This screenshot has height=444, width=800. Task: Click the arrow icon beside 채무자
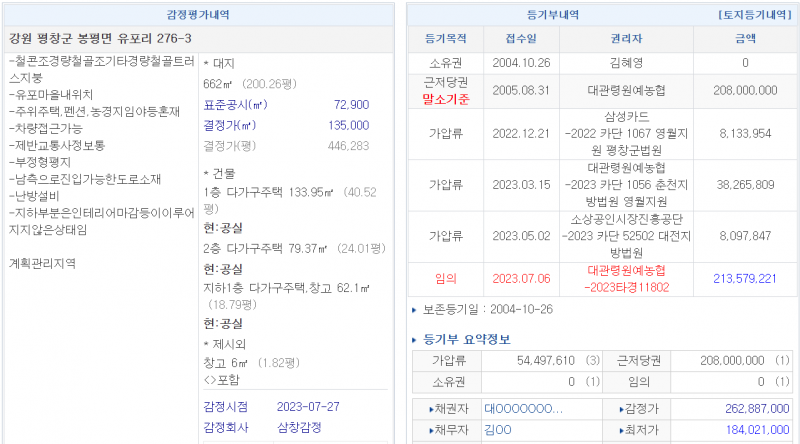[432, 430]
